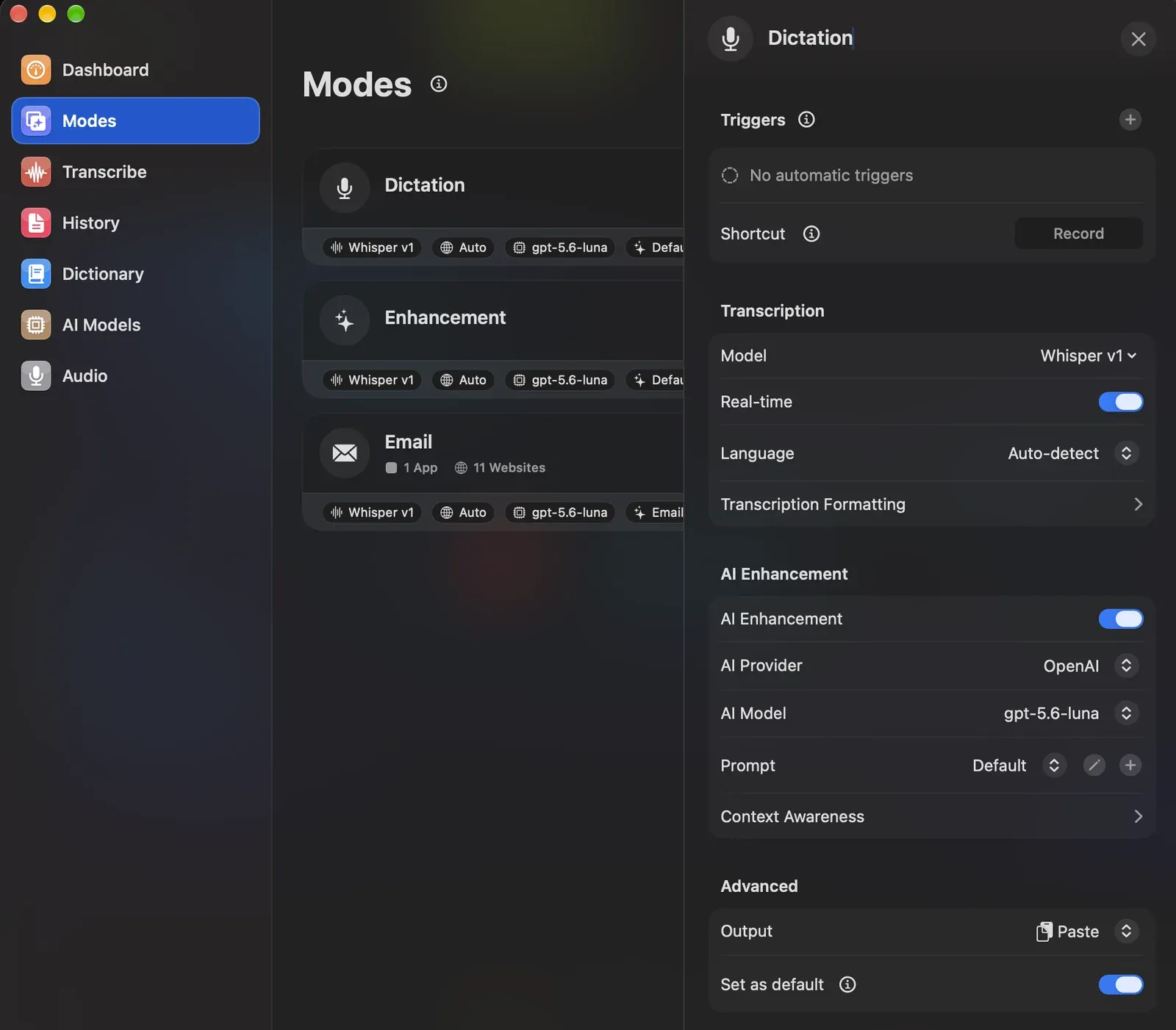Open the AI Provider OpenAI dropdown

pos(1091,666)
